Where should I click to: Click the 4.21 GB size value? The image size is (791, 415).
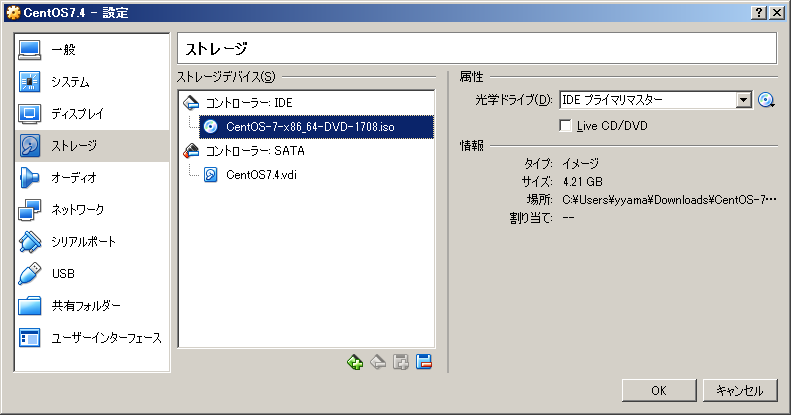[583, 182]
